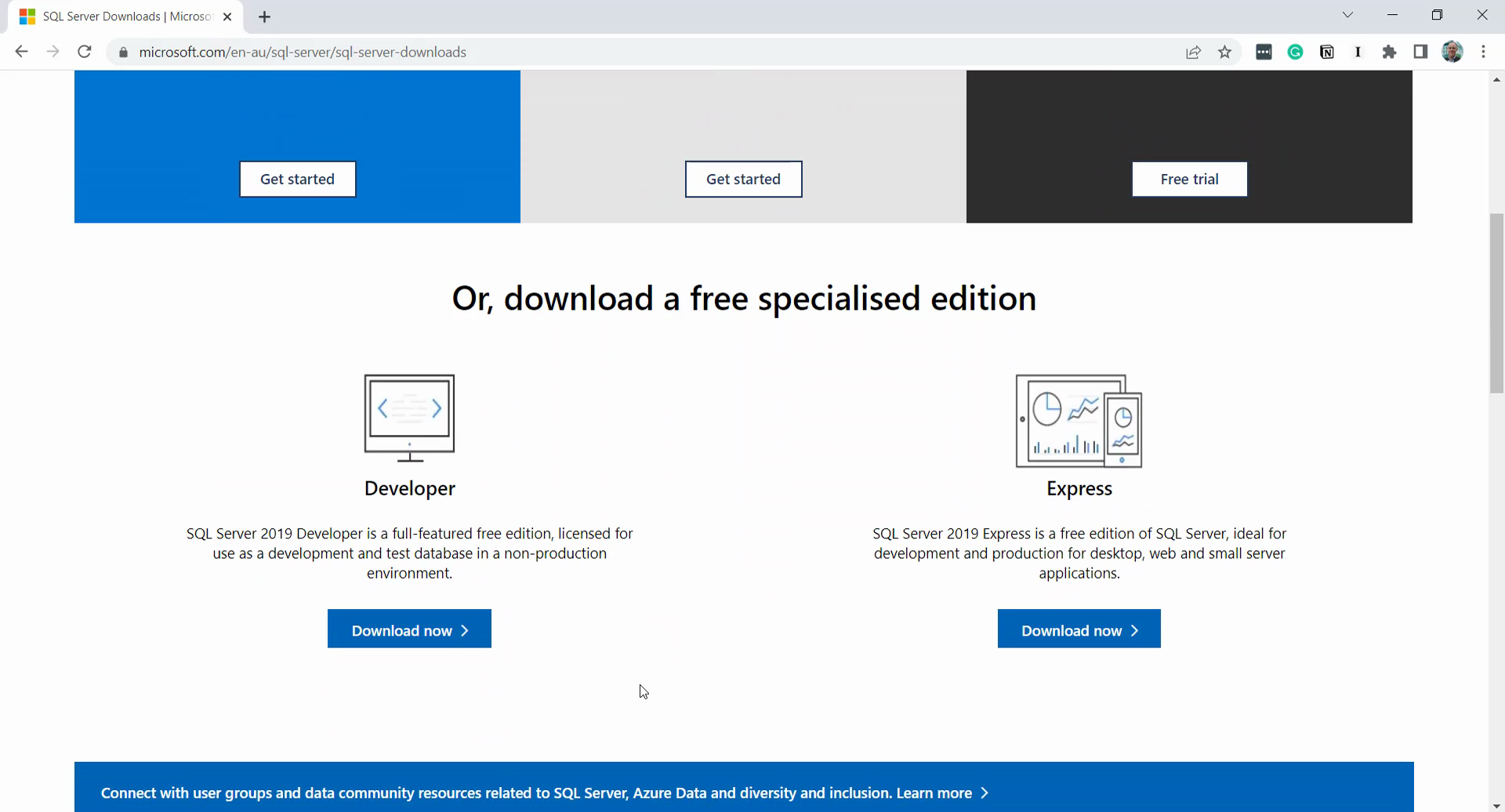Click Get started in the blue panel

298,179
